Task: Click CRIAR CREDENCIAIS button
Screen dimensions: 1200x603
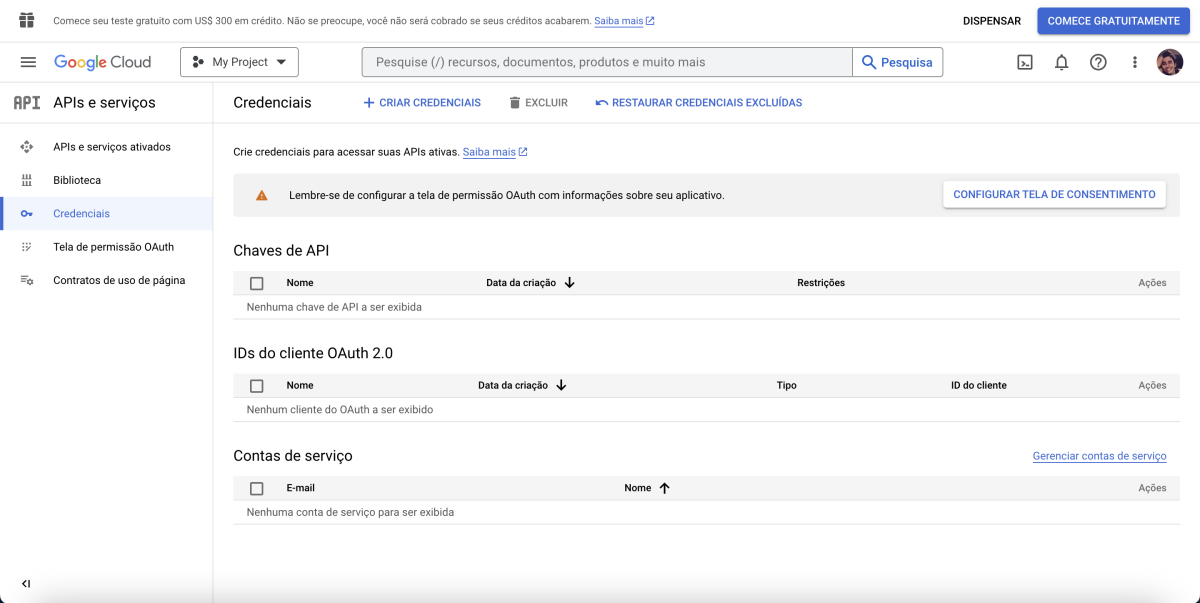Action: point(421,103)
